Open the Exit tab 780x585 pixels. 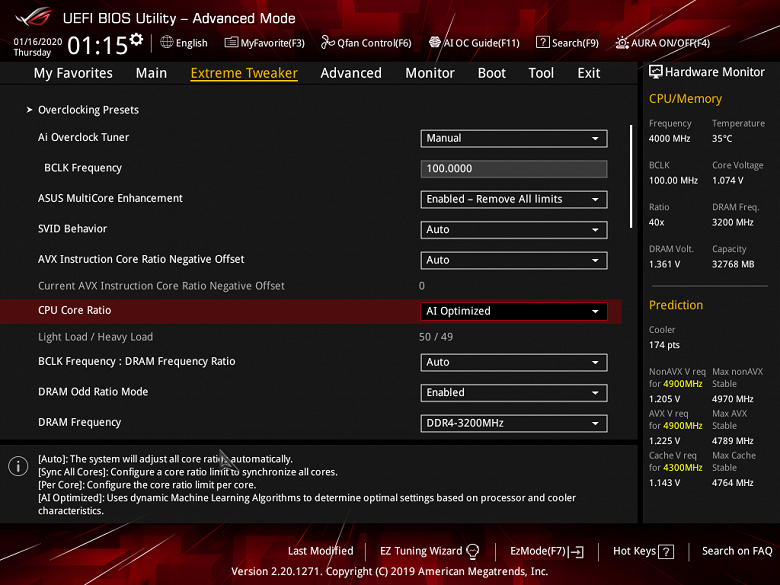[588, 73]
